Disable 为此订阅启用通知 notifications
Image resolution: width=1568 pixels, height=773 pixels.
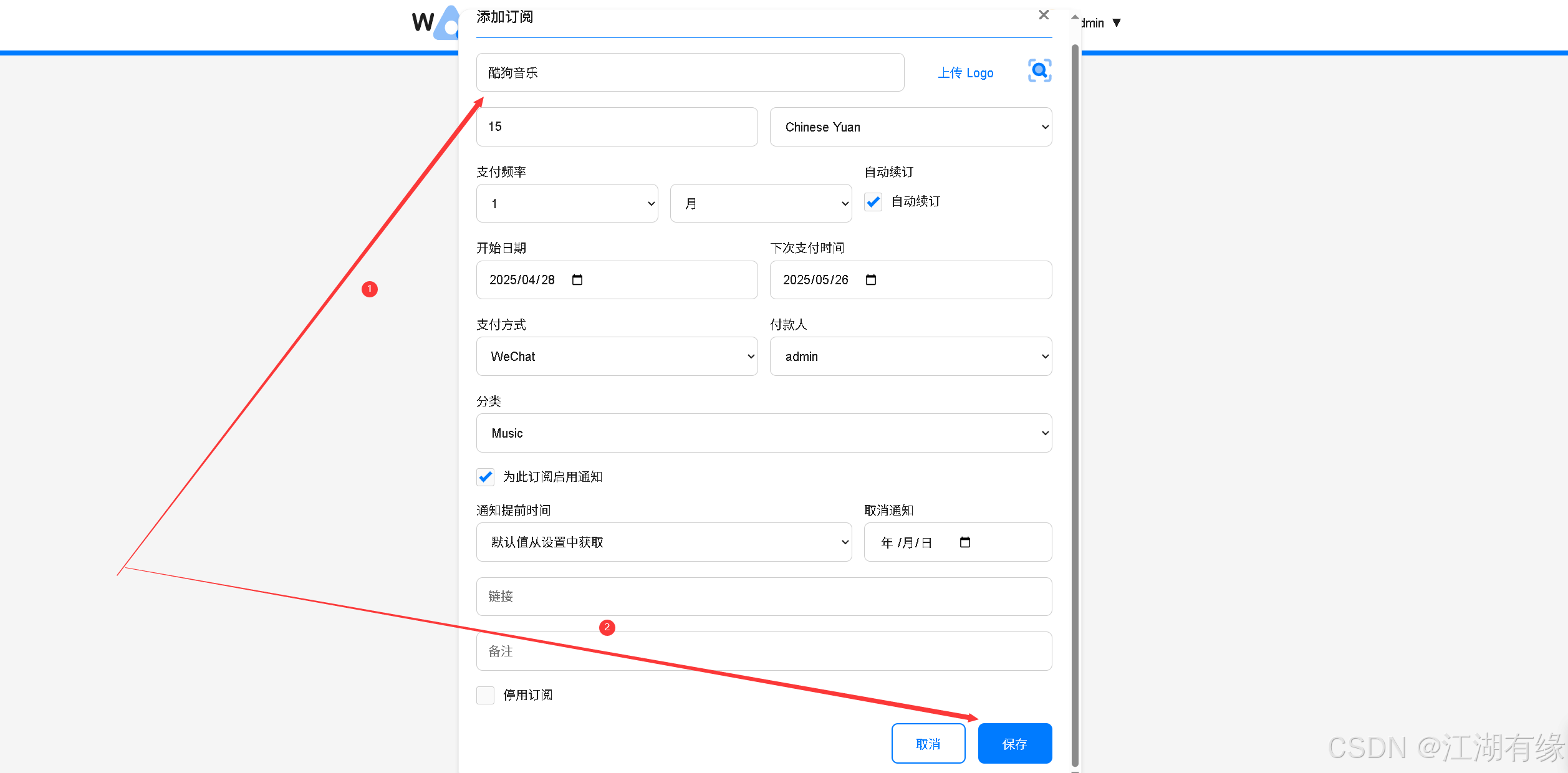485,477
